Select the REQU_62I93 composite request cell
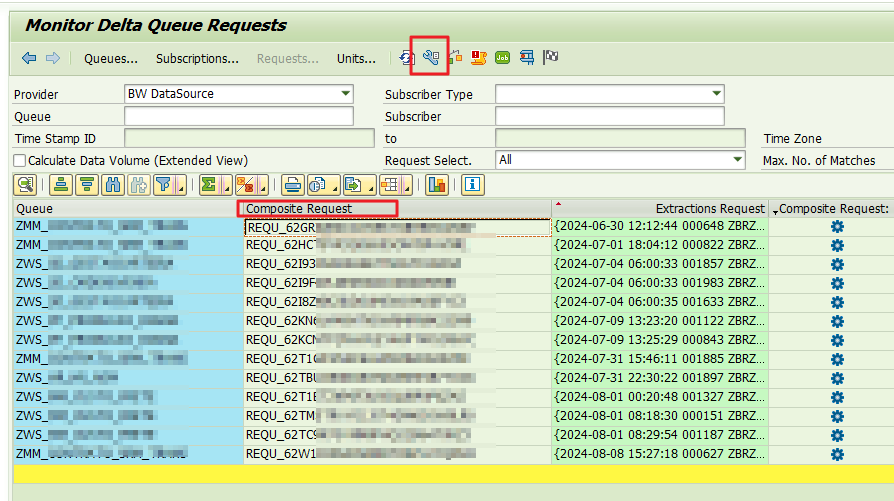894x501 pixels. point(397,264)
